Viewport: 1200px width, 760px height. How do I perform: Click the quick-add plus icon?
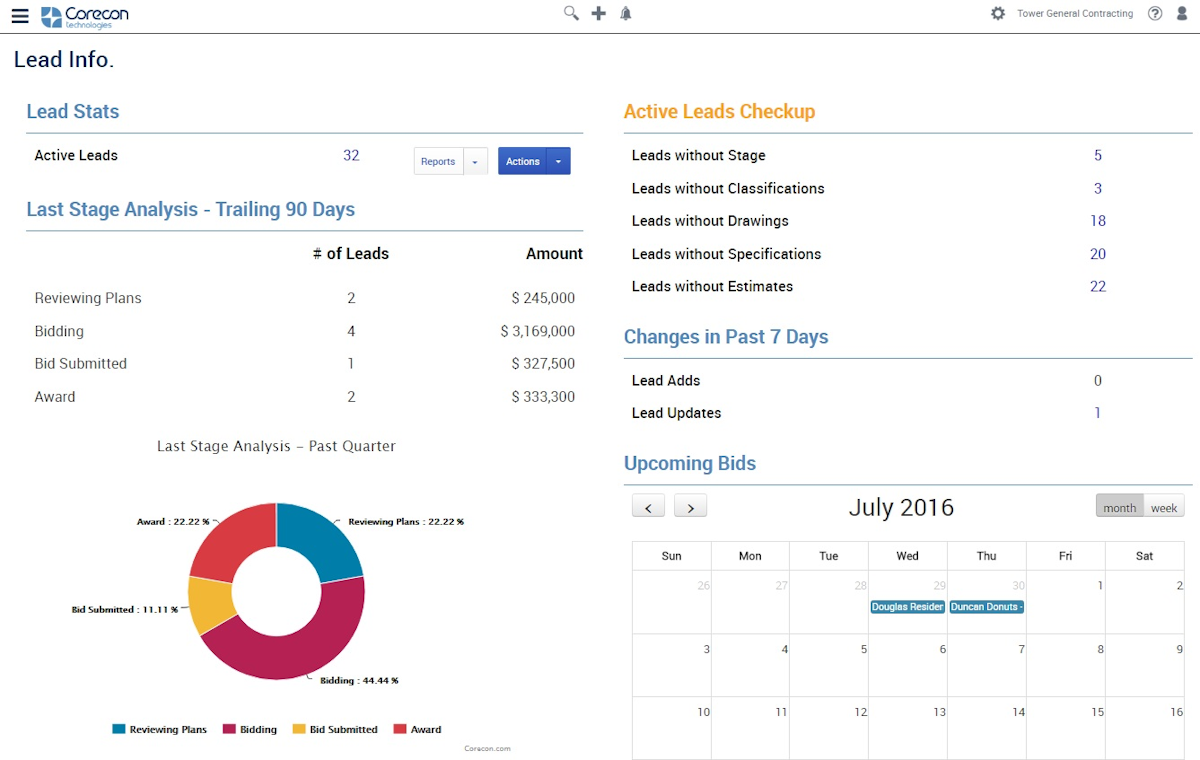(597, 13)
